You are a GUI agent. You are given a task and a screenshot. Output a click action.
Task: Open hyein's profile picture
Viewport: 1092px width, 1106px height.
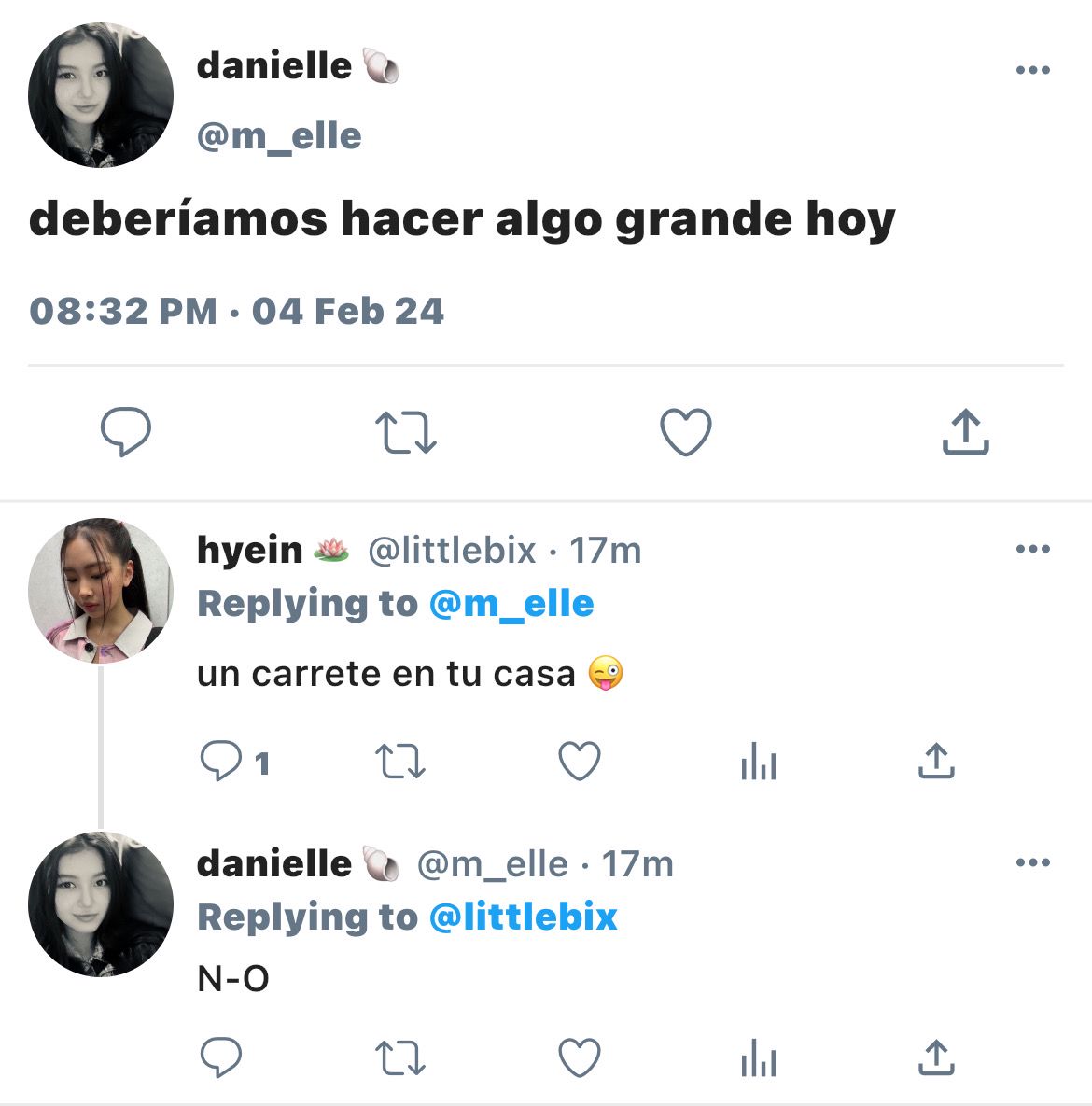100,591
